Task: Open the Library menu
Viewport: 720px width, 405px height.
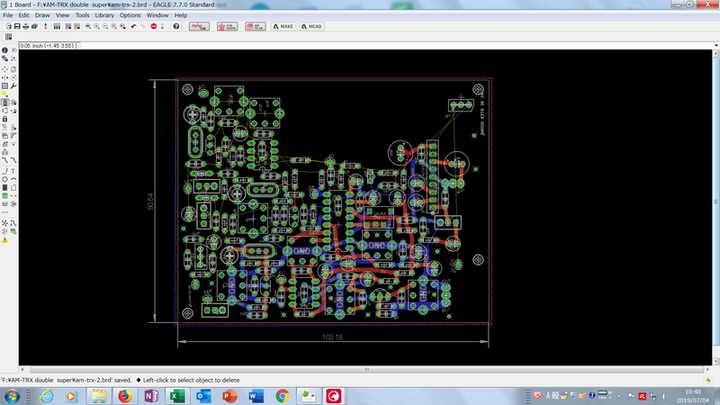Action: coord(104,16)
